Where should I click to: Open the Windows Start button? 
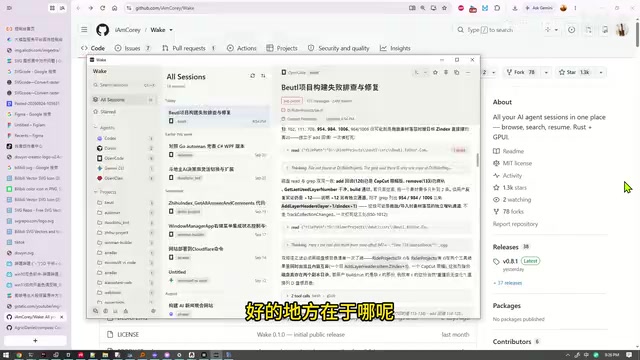(x=6, y=355)
